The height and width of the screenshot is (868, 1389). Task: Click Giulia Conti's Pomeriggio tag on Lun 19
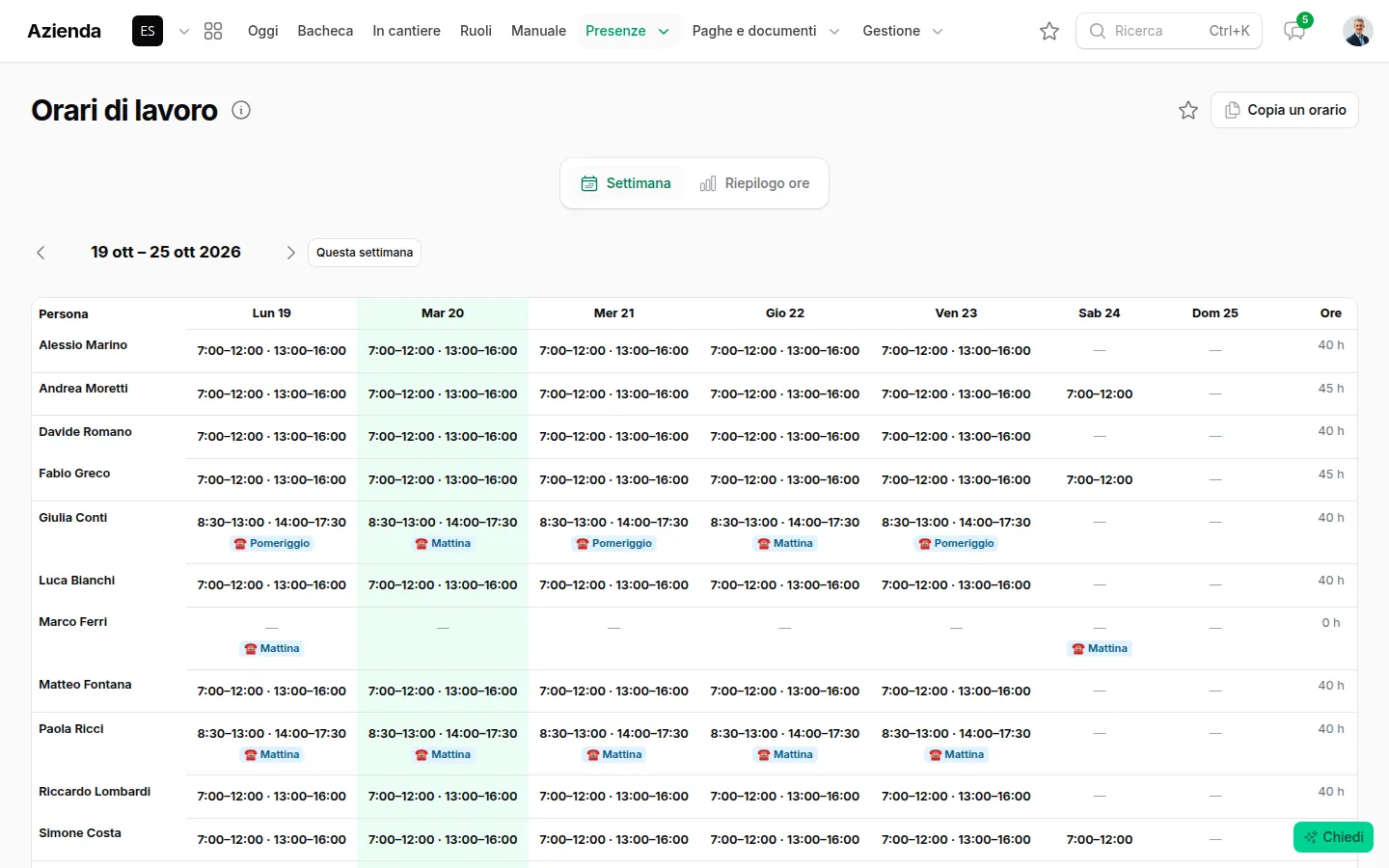271,544
